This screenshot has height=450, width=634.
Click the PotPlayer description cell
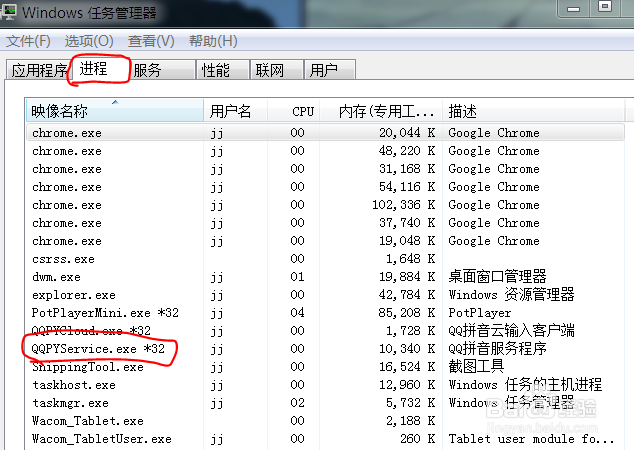(x=480, y=313)
